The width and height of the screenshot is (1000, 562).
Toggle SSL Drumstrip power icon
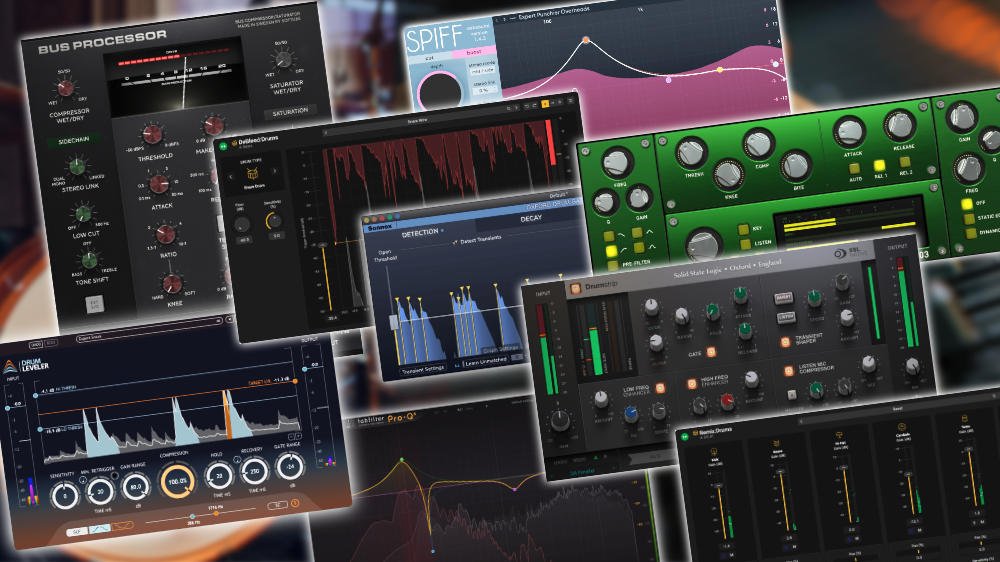click(x=575, y=289)
